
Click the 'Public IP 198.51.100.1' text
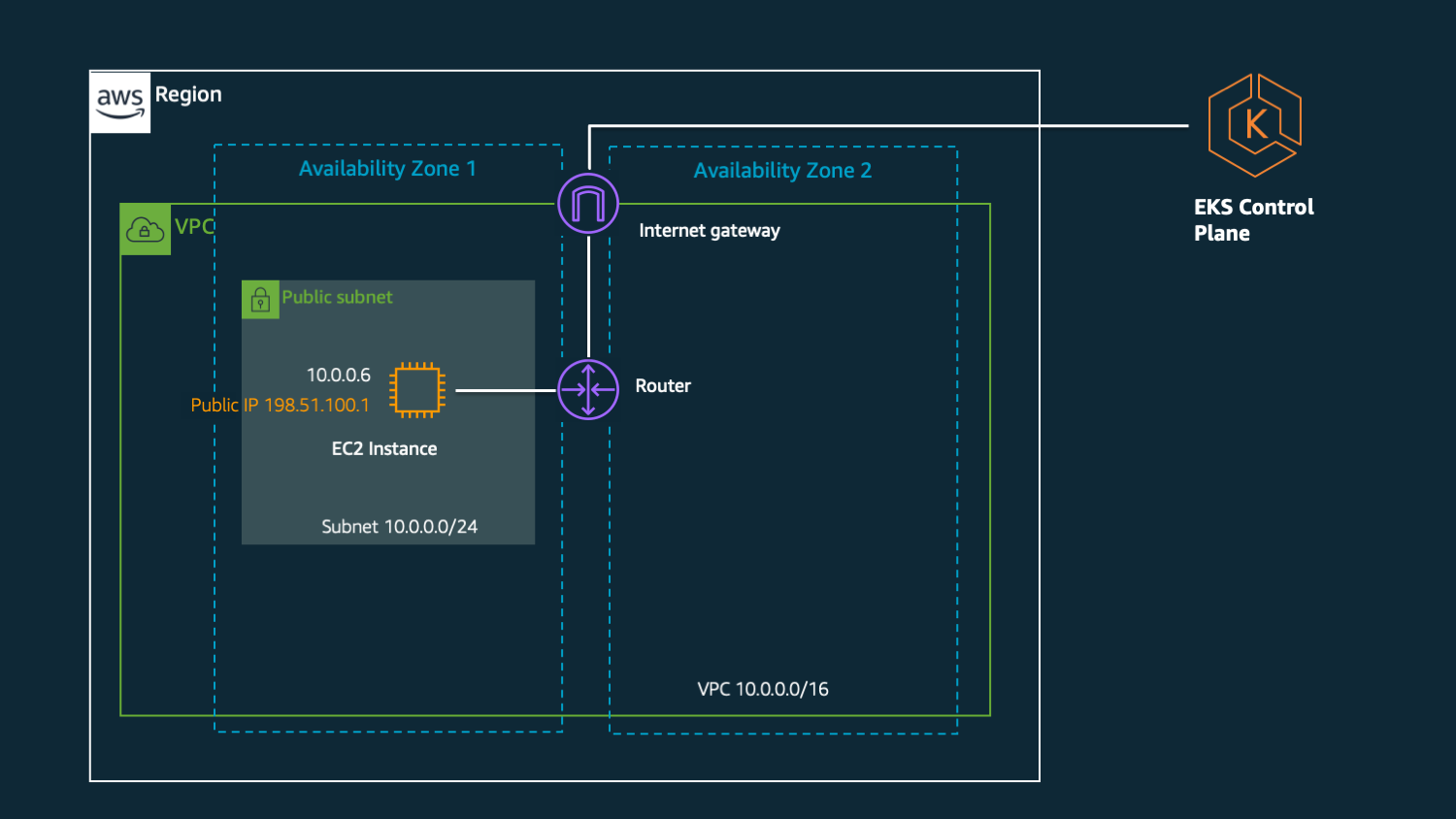281,405
